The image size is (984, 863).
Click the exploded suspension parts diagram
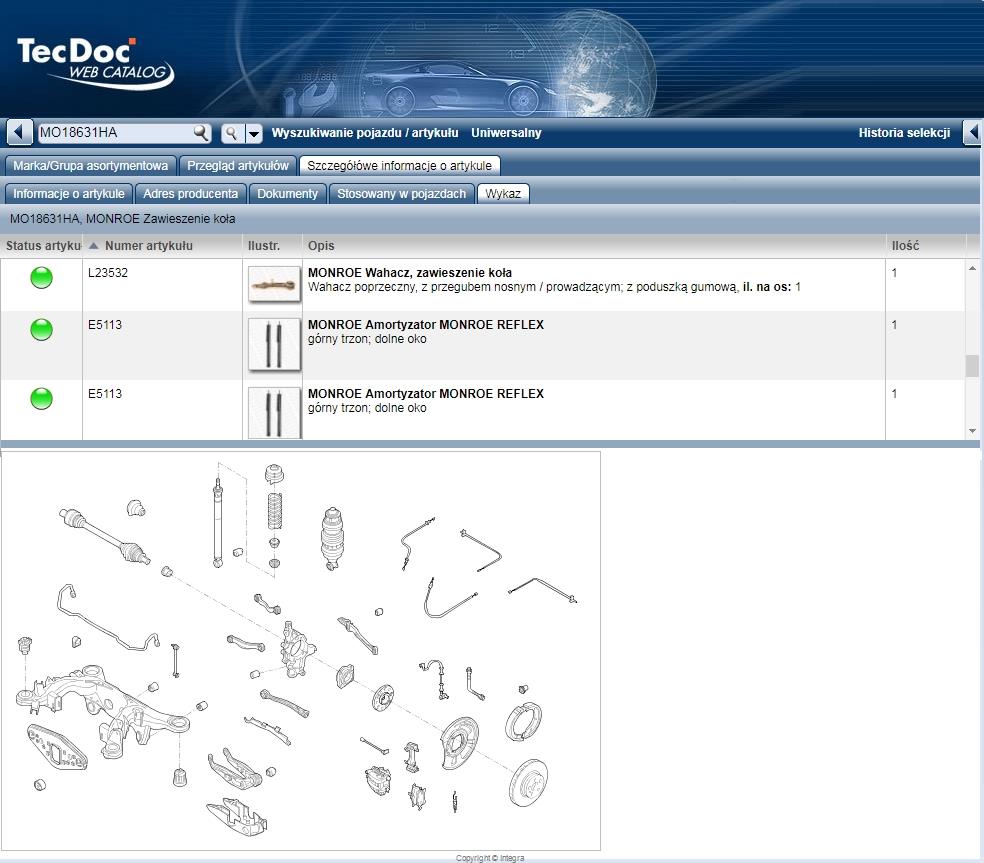point(301,651)
